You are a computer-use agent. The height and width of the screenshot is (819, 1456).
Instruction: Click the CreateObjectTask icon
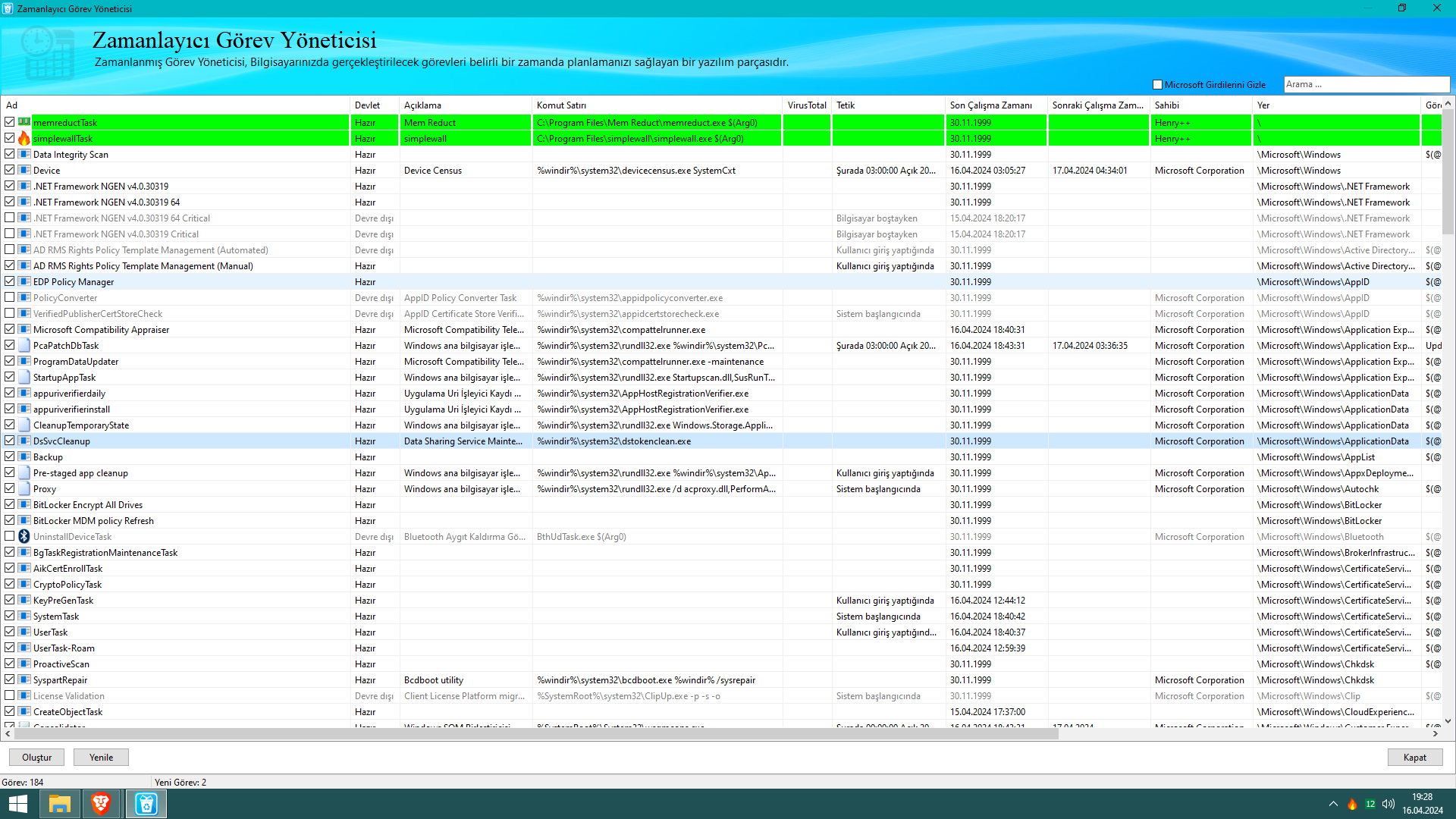click(24, 711)
